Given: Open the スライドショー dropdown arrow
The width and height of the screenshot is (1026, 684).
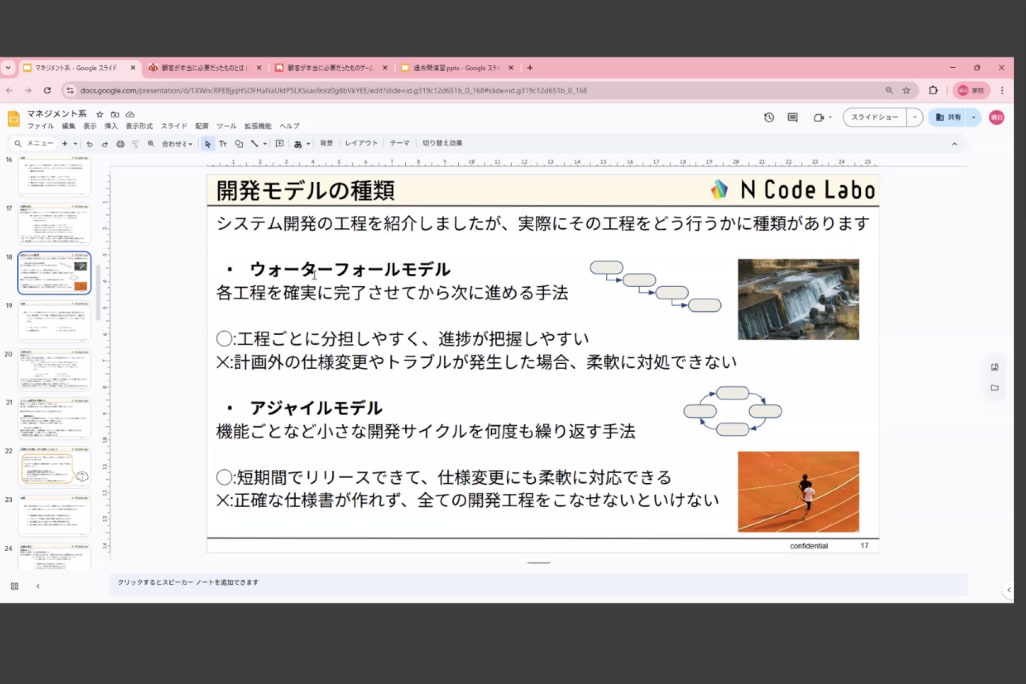Looking at the screenshot, I should [914, 117].
